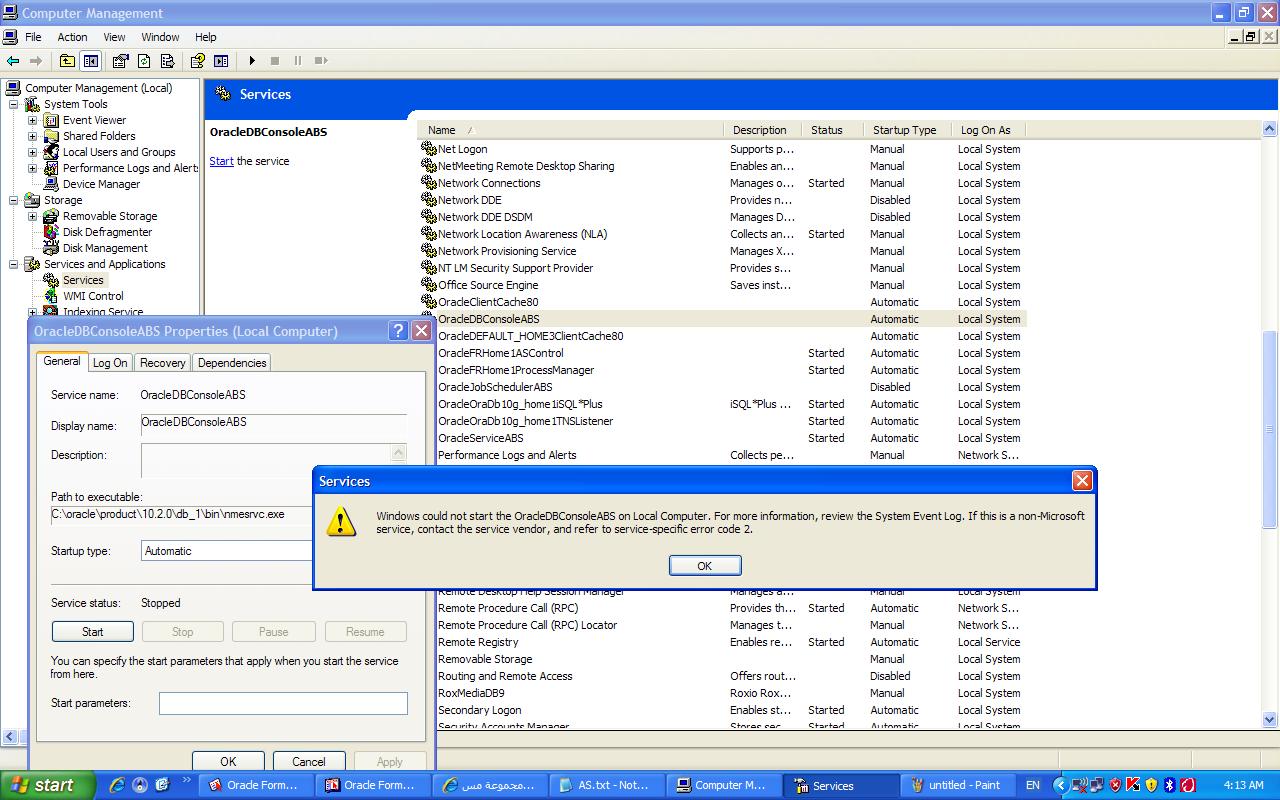Click the Up One Level folder icon
Viewport: 1280px width, 800px height.
point(67,61)
